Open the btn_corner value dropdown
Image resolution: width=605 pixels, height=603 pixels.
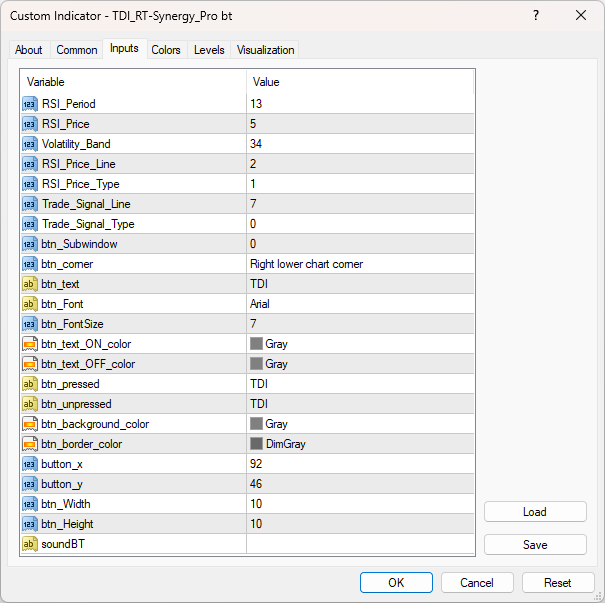360,264
